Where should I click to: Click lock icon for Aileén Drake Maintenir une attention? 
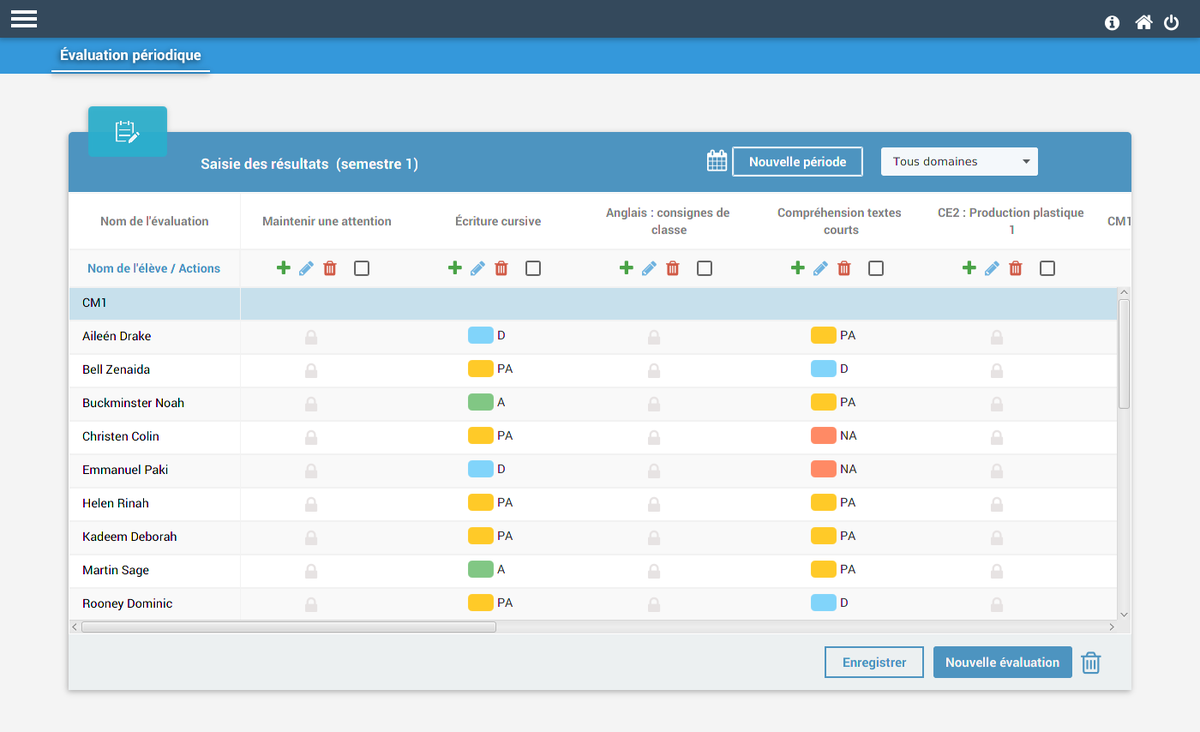click(311, 337)
